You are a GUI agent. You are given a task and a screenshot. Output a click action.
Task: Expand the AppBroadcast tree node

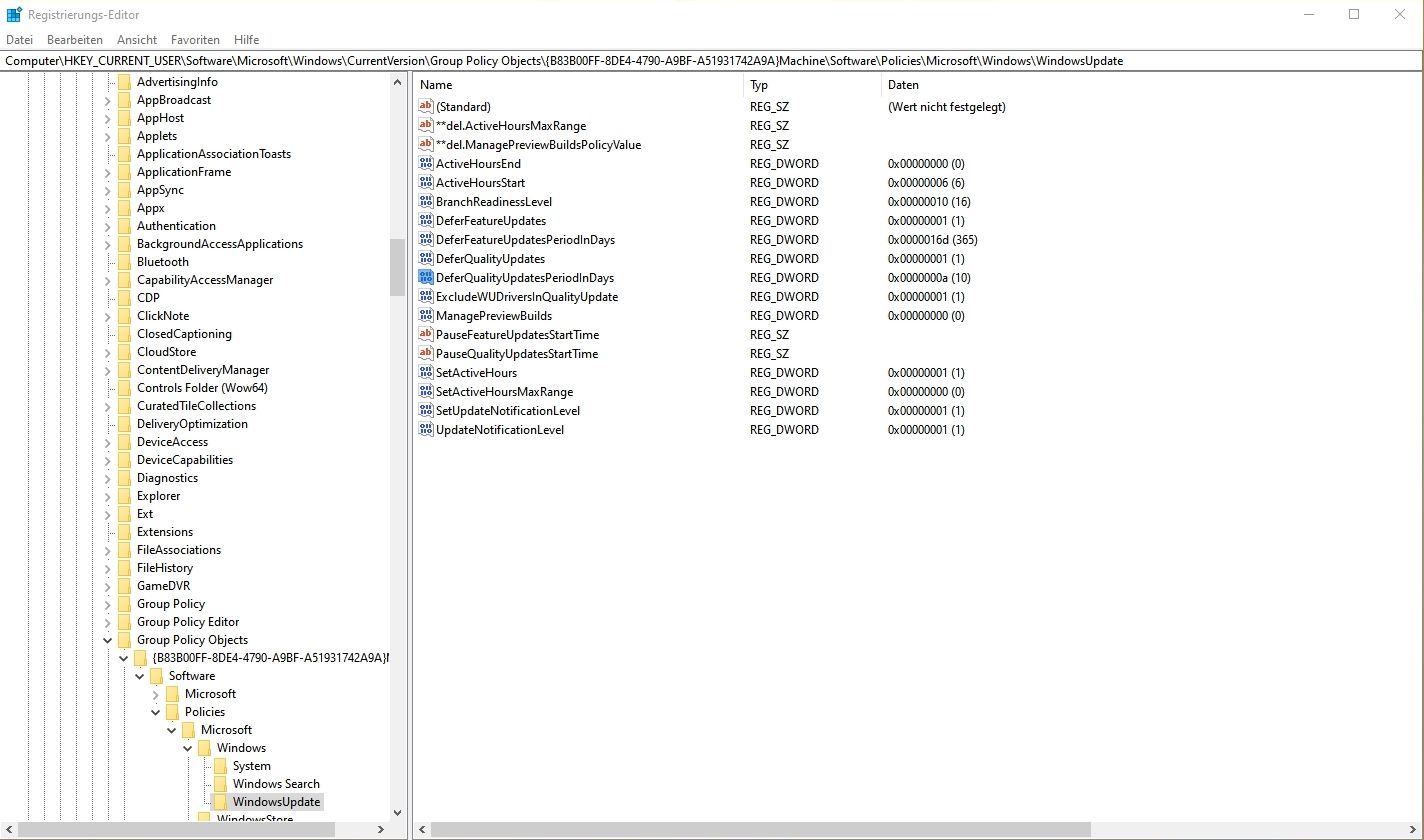108,100
